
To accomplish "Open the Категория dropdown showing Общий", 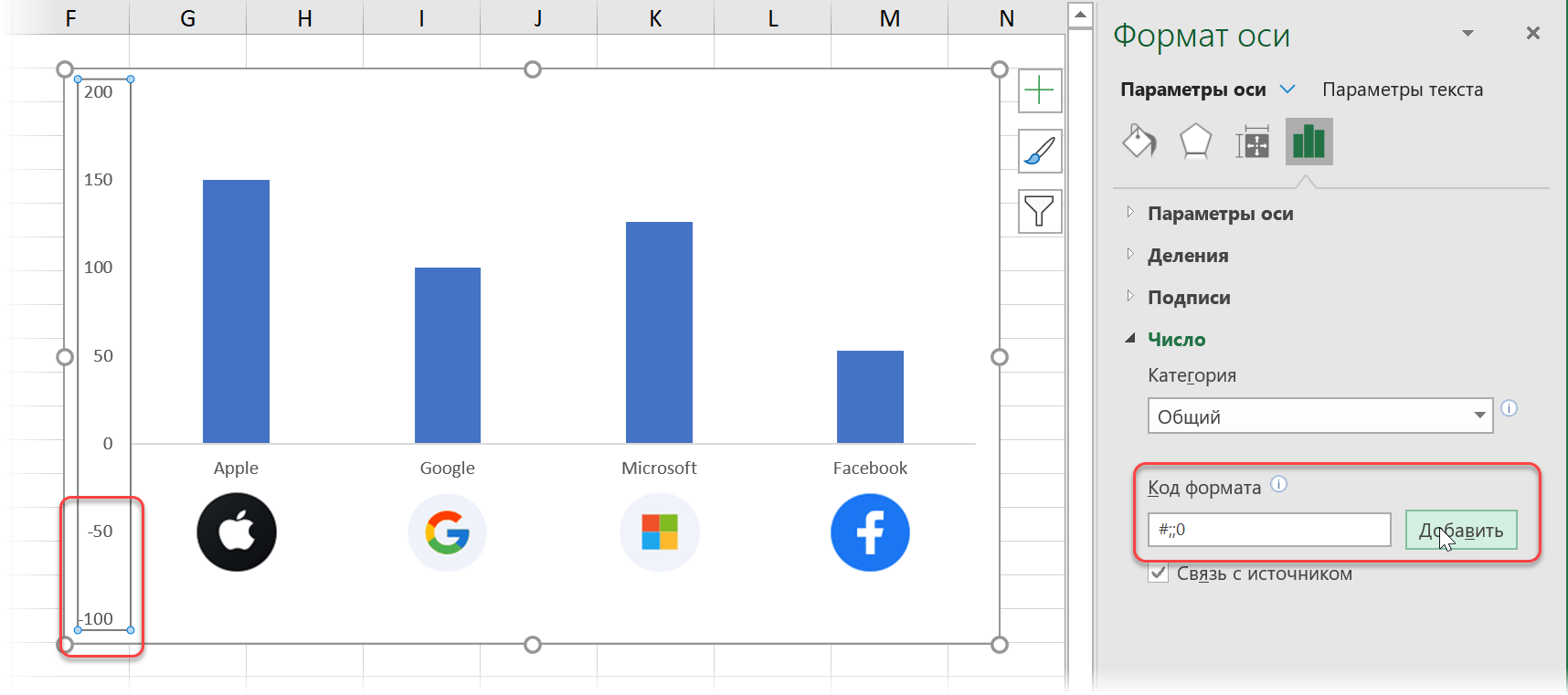I will (x=1320, y=416).
